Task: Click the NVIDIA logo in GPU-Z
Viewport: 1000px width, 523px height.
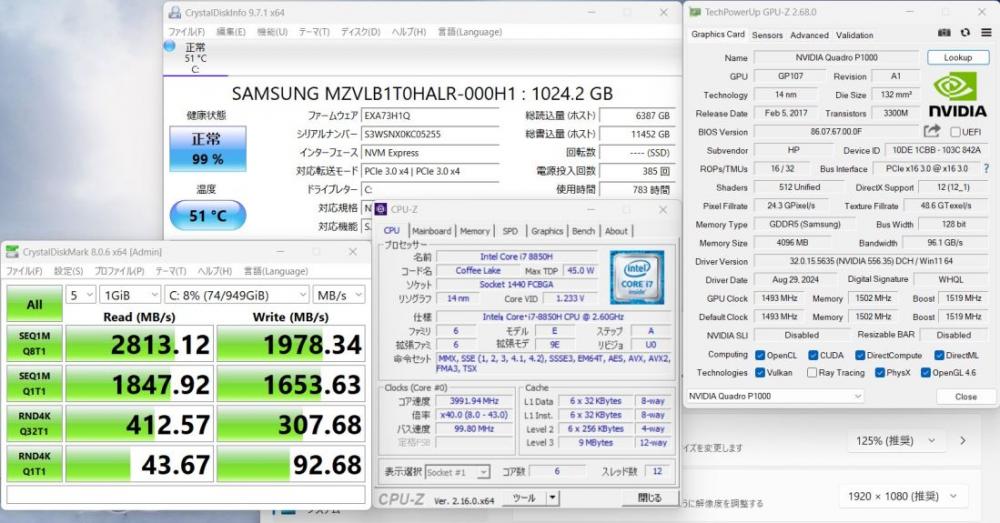Action: pyautogui.click(x=957, y=95)
